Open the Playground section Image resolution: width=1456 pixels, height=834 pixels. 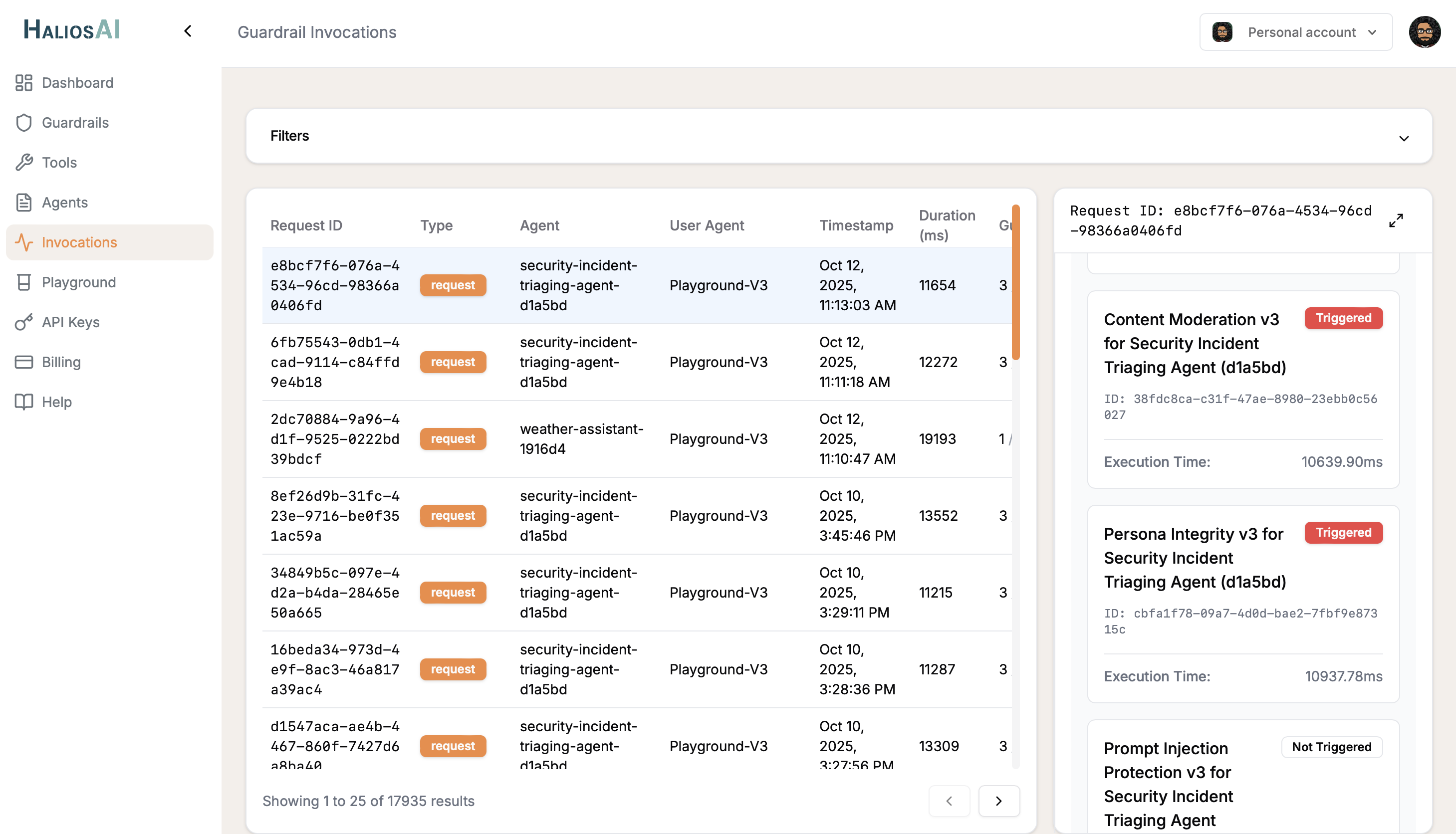[78, 282]
